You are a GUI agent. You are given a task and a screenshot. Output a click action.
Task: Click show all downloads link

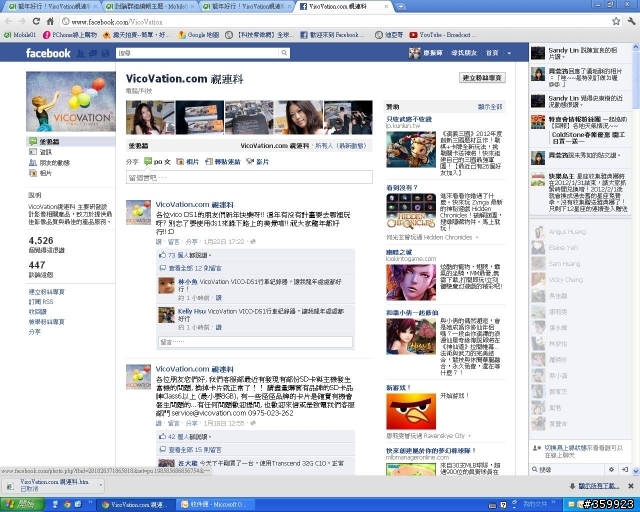pyautogui.click(x=598, y=486)
